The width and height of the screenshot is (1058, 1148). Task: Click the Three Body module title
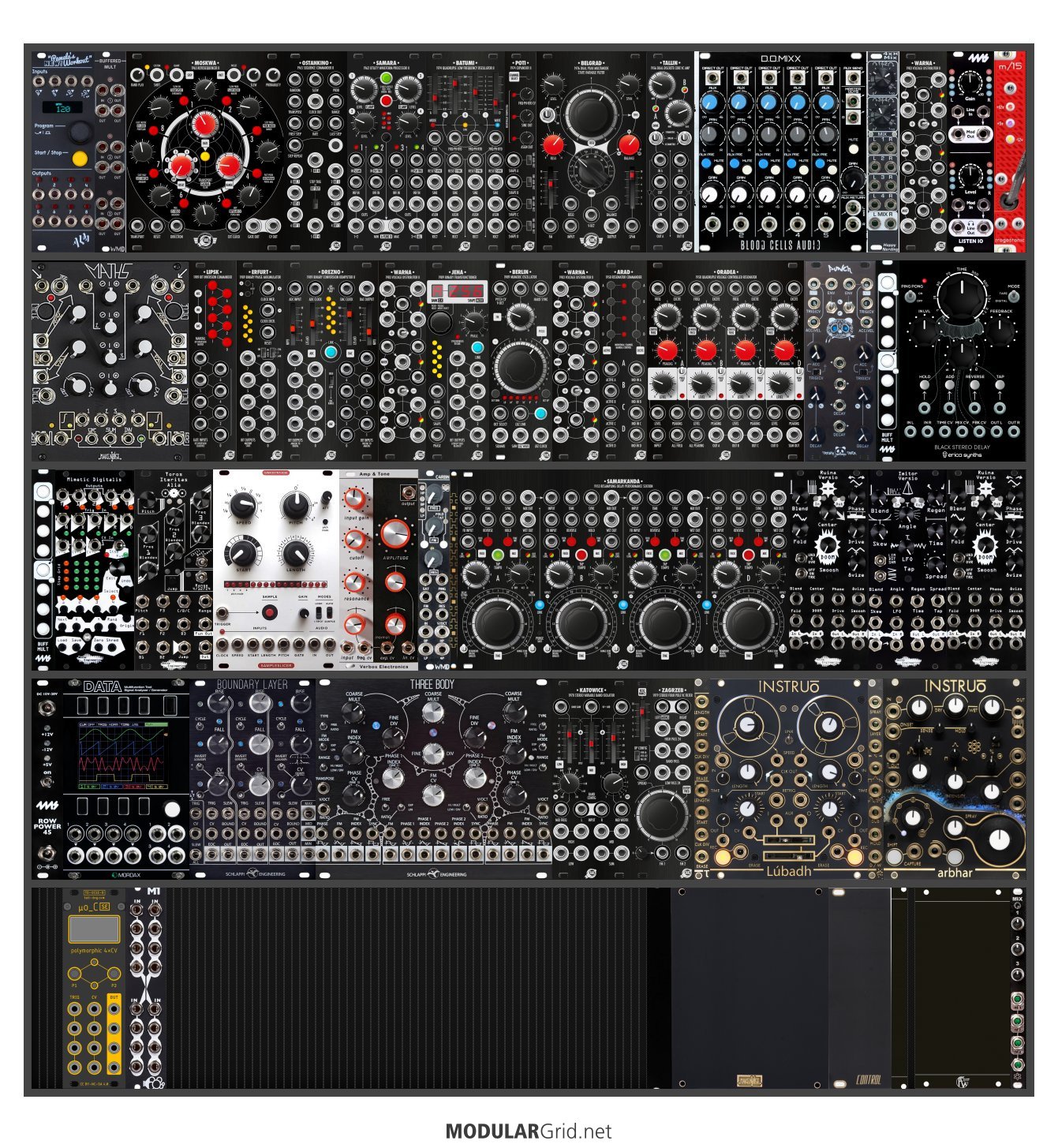[x=432, y=685]
